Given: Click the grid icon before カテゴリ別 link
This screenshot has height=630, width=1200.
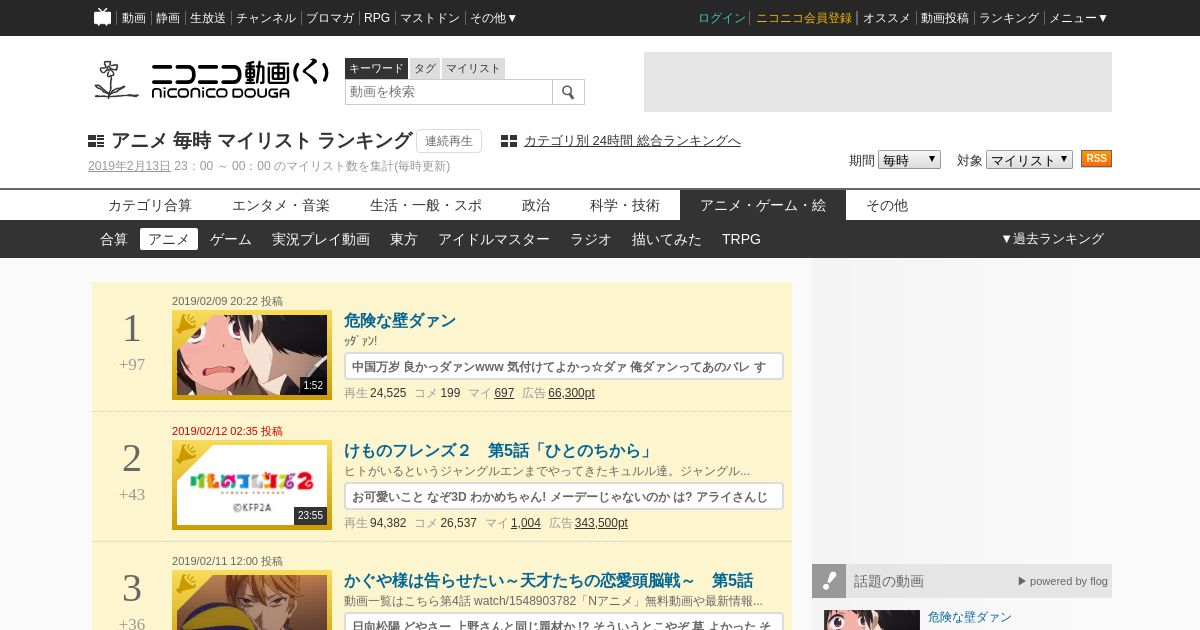Looking at the screenshot, I should [x=509, y=141].
